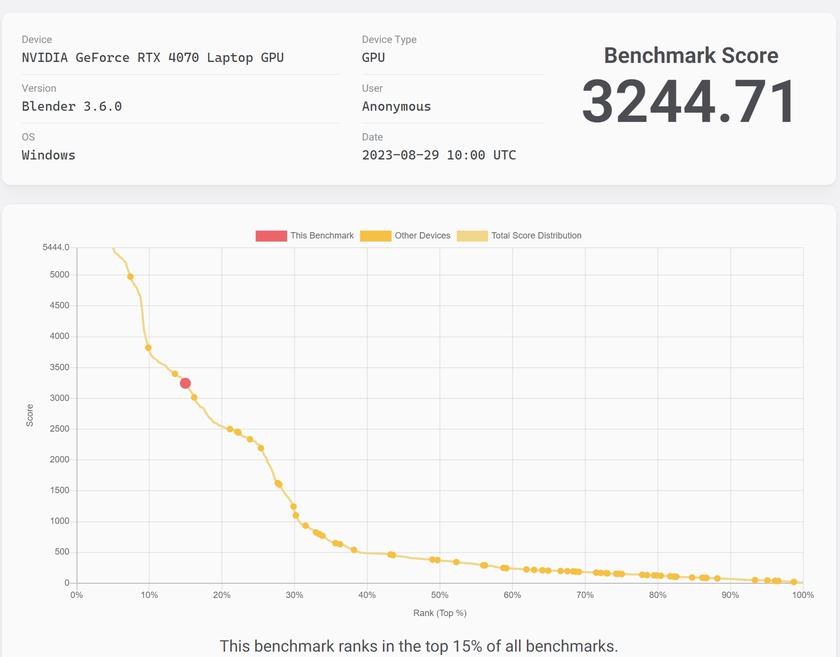Click the last orange point near 100% rank
This screenshot has width=840, height=657.
(x=794, y=582)
